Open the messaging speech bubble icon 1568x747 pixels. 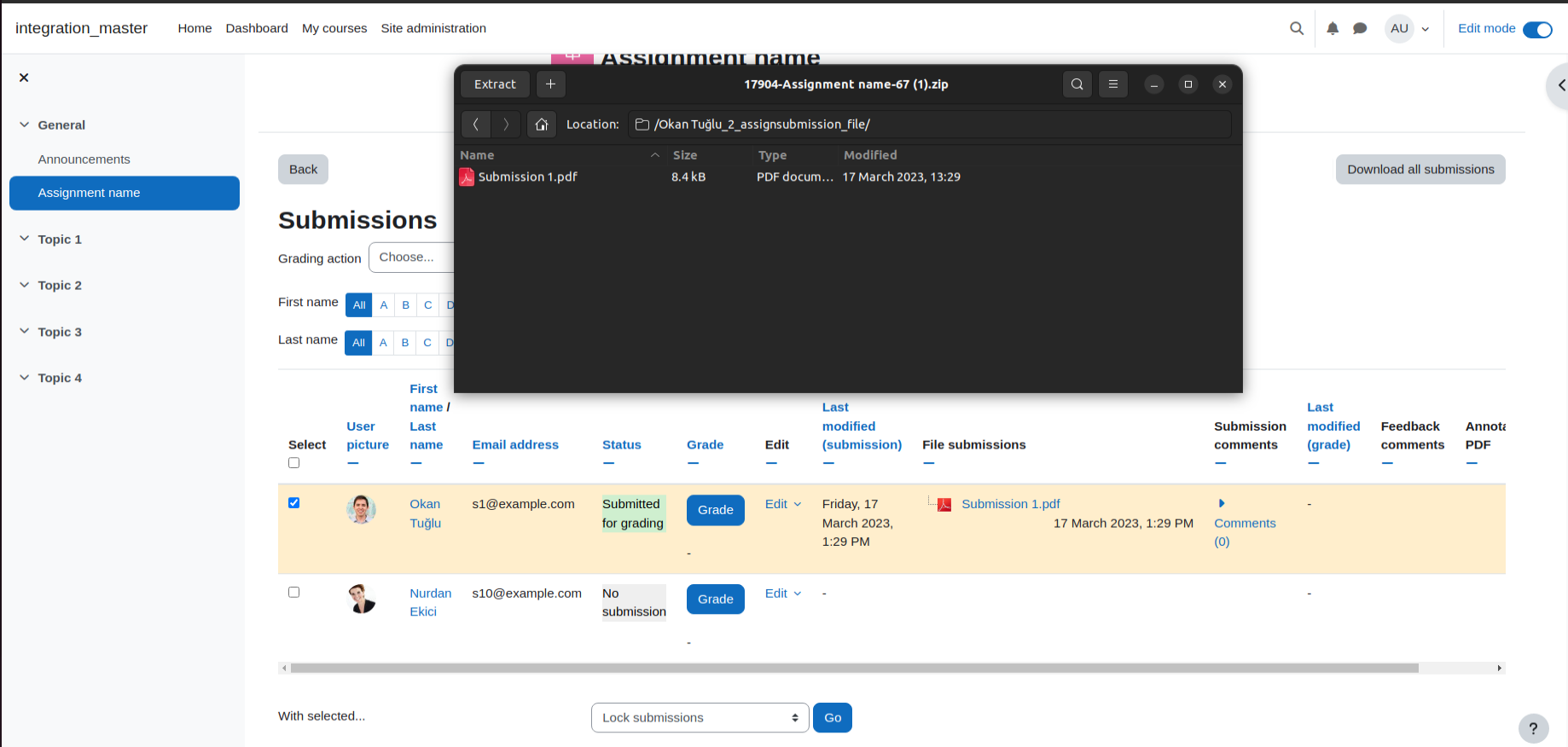click(x=1360, y=28)
